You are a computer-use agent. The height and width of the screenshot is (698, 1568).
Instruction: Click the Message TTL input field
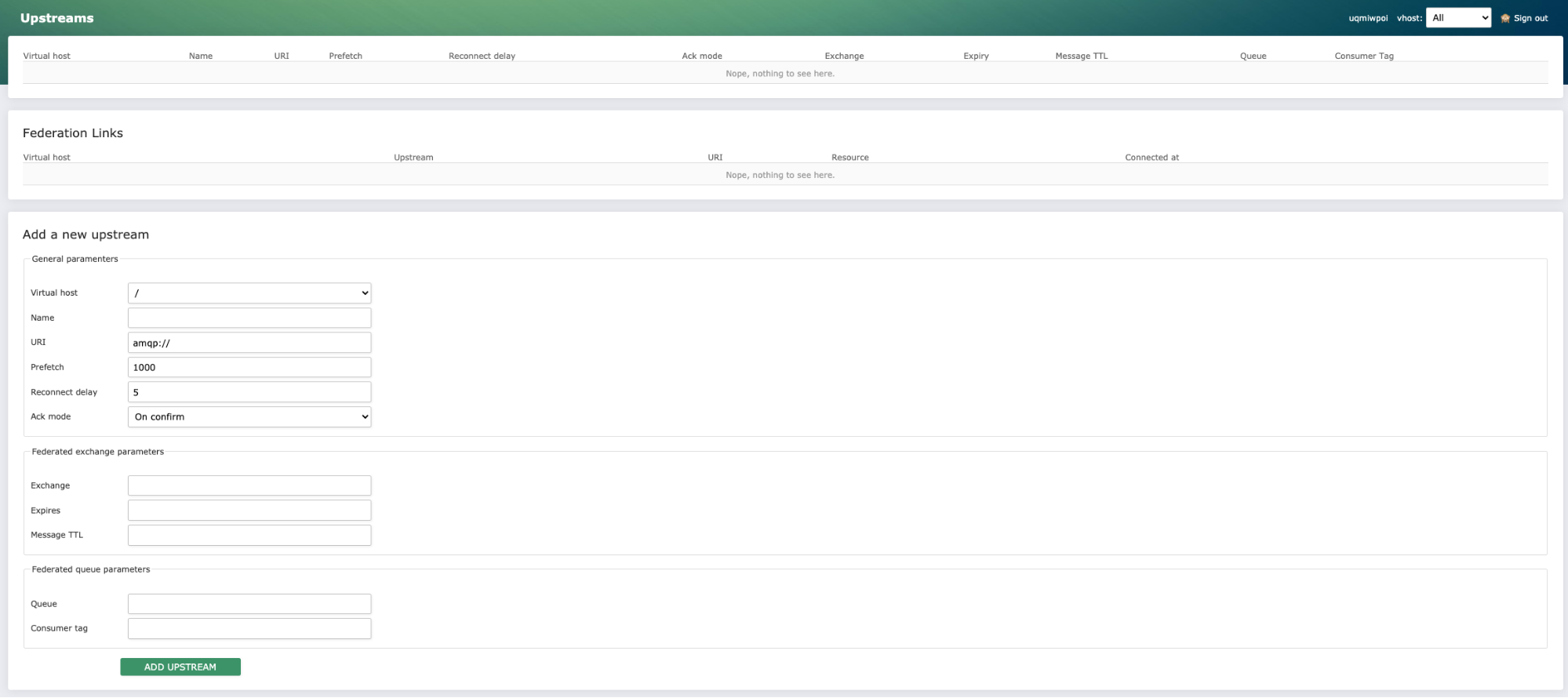[249, 535]
